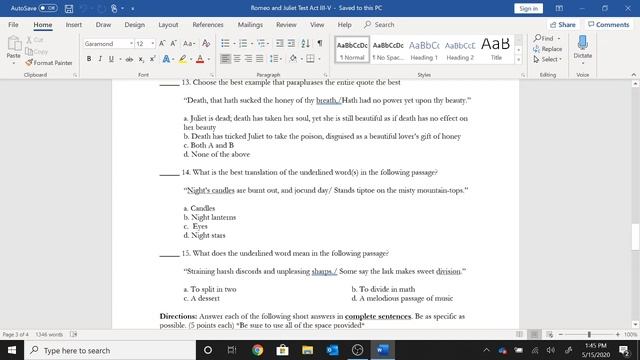This screenshot has height=360, width=640.
Task: Click the Bullets list icon
Action: [x=225, y=43]
